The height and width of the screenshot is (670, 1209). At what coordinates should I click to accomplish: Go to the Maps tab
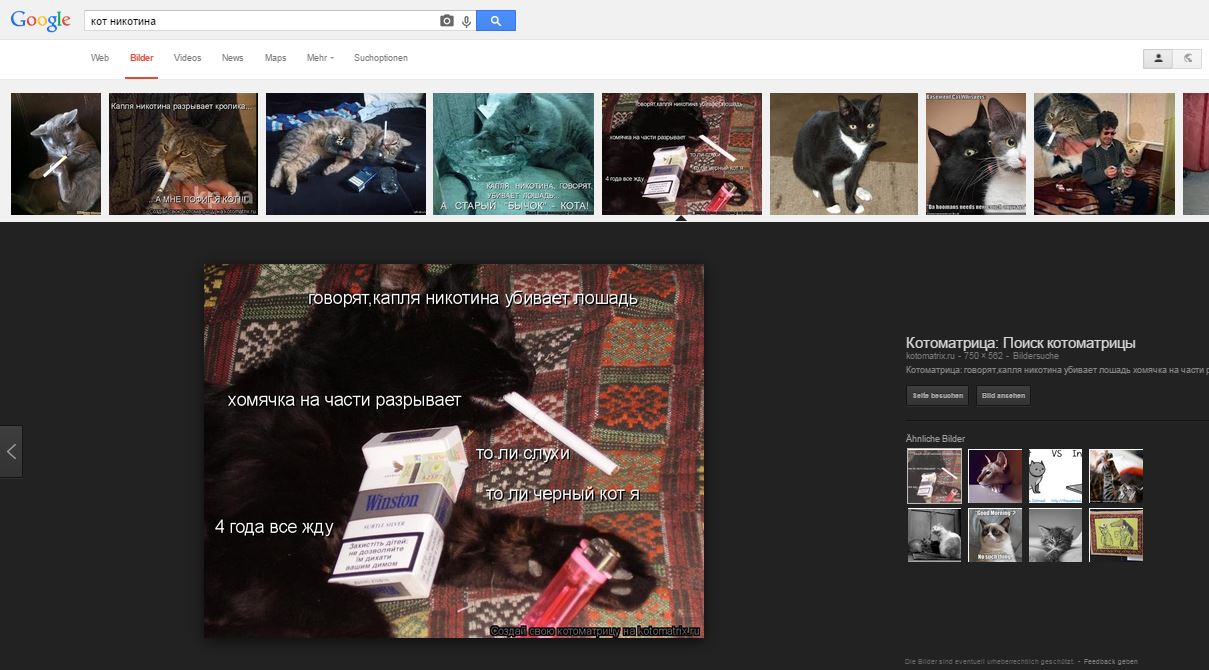tap(275, 58)
